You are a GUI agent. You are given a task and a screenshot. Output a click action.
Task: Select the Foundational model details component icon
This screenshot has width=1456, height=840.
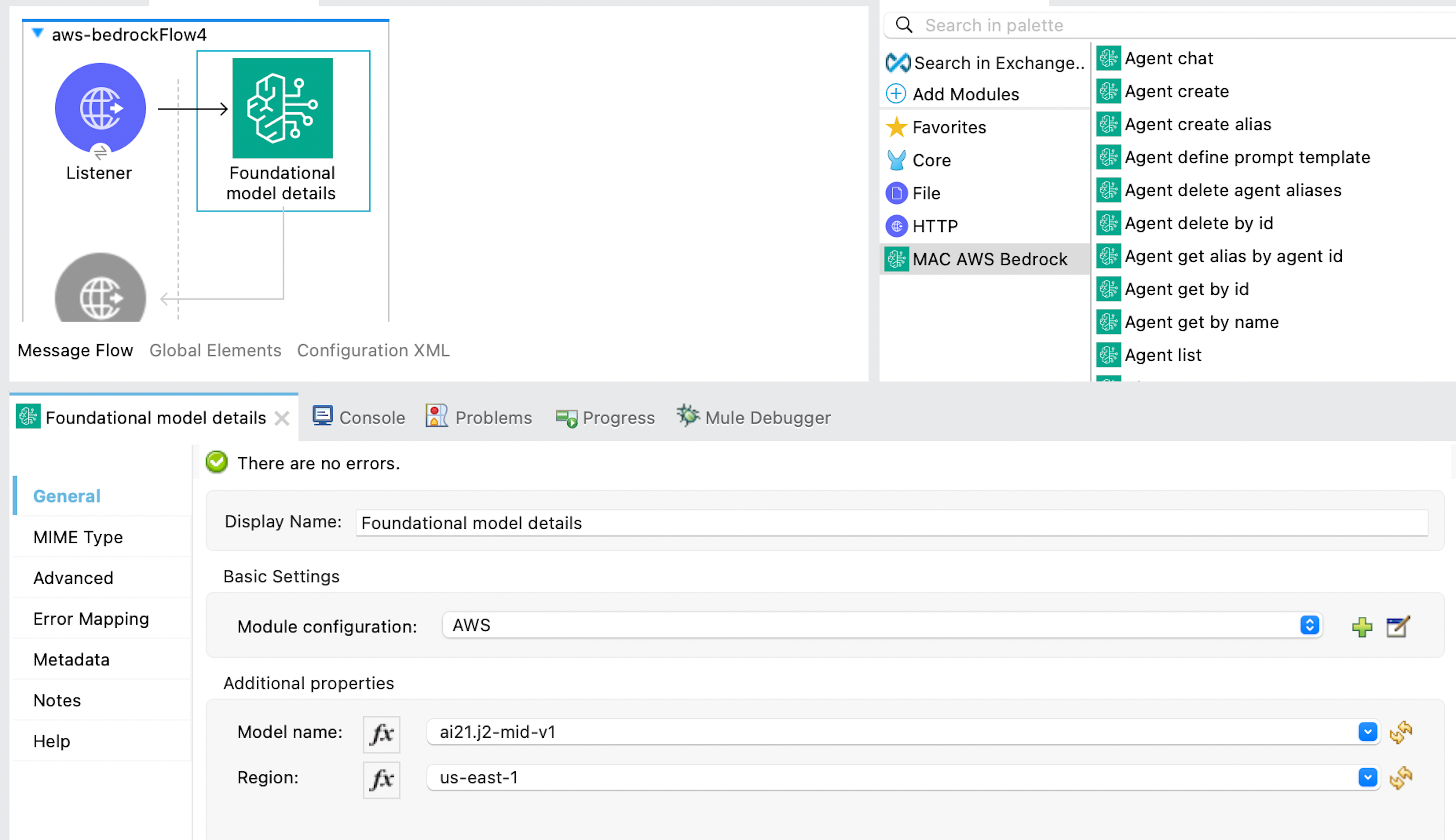coord(282,108)
